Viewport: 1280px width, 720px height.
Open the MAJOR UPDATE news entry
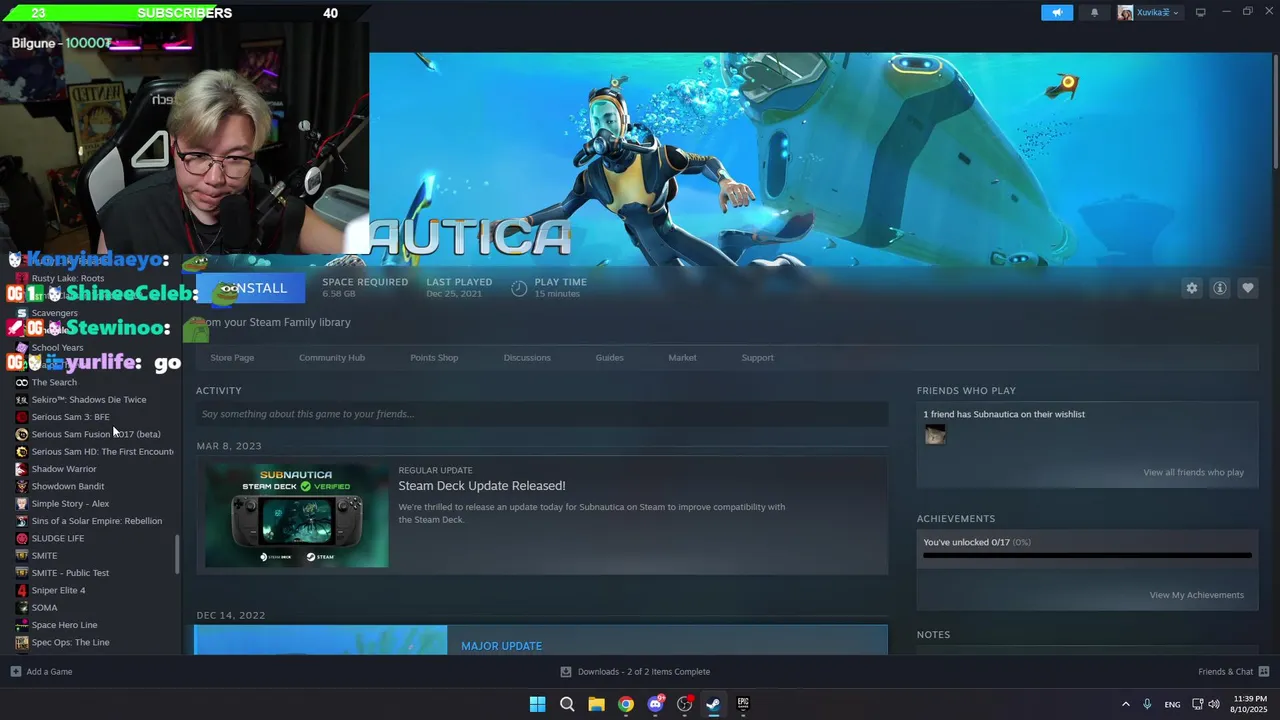502,646
